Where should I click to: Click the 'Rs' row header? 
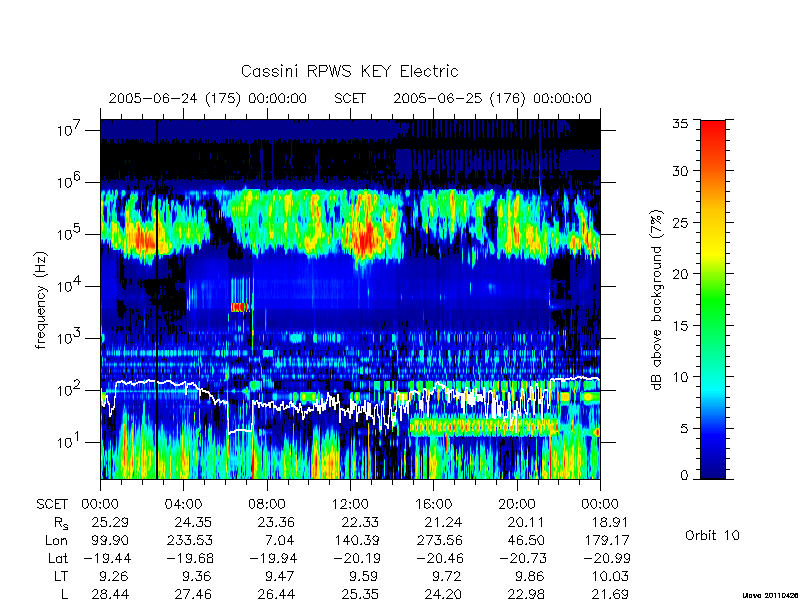tap(60, 523)
